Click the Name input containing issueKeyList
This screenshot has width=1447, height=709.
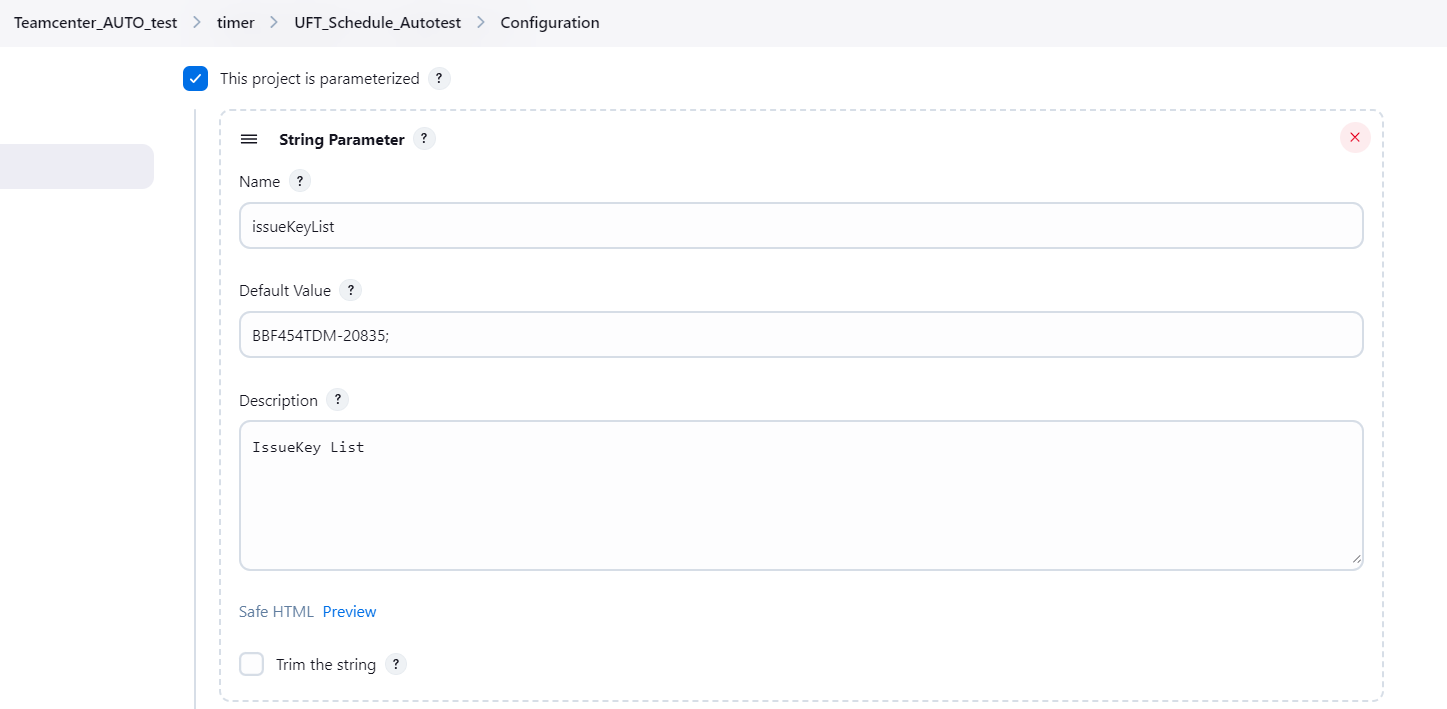(800, 226)
